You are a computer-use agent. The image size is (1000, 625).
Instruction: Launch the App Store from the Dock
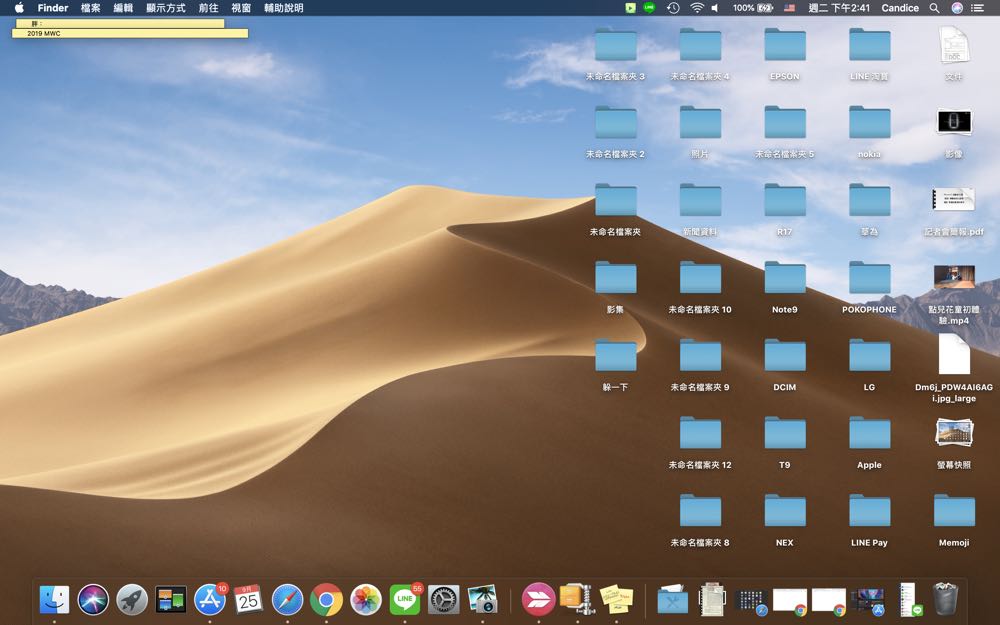(210, 599)
